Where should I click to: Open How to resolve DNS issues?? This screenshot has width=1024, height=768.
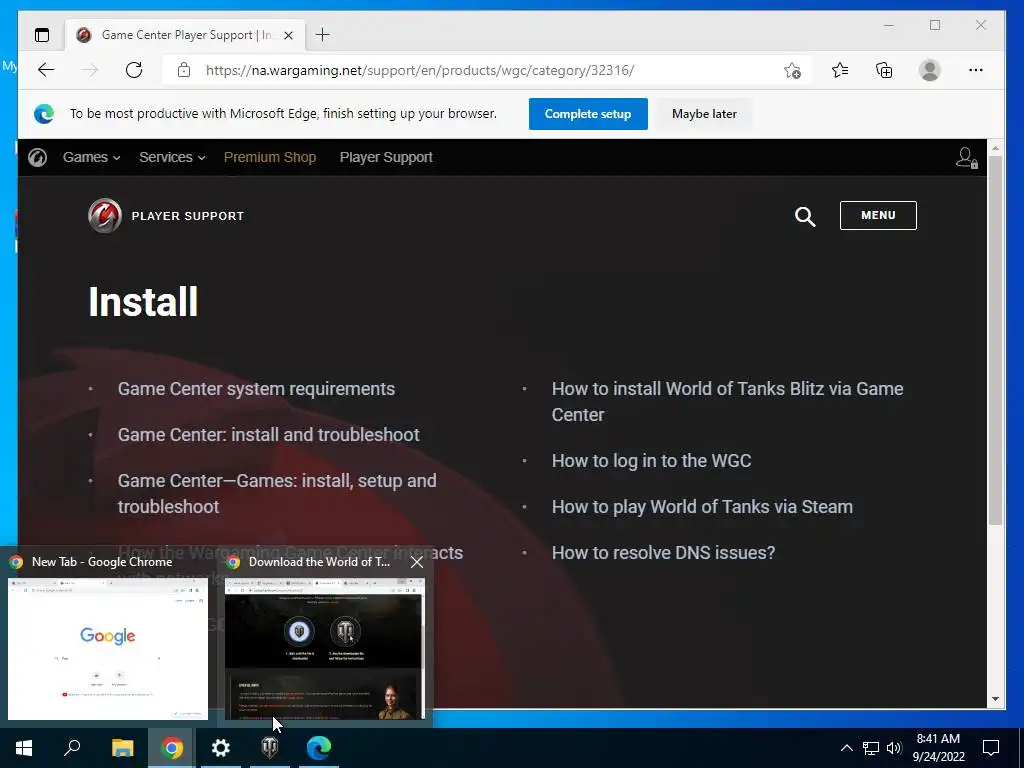click(663, 552)
